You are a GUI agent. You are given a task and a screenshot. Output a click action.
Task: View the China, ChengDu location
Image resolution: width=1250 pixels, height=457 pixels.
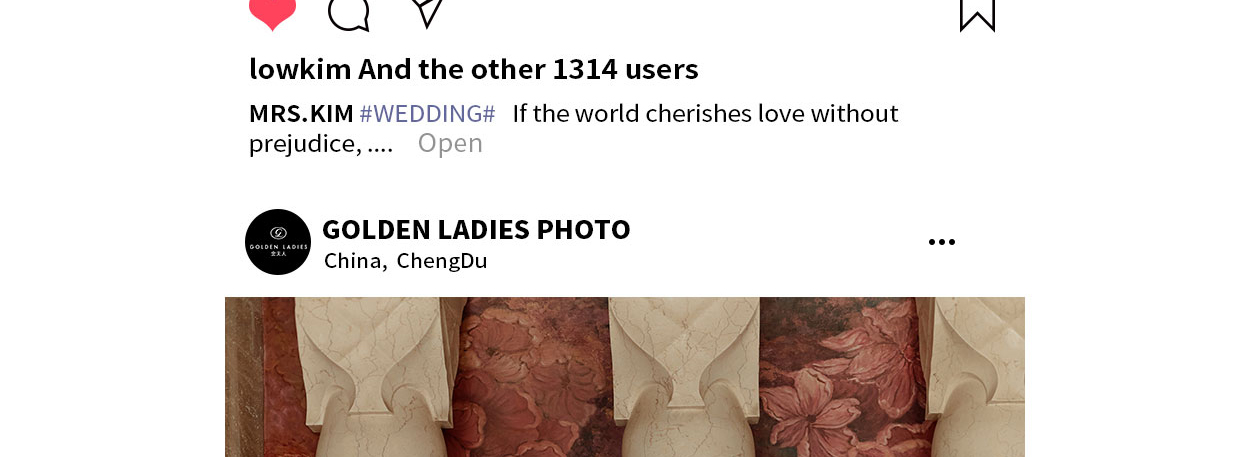(x=405, y=261)
